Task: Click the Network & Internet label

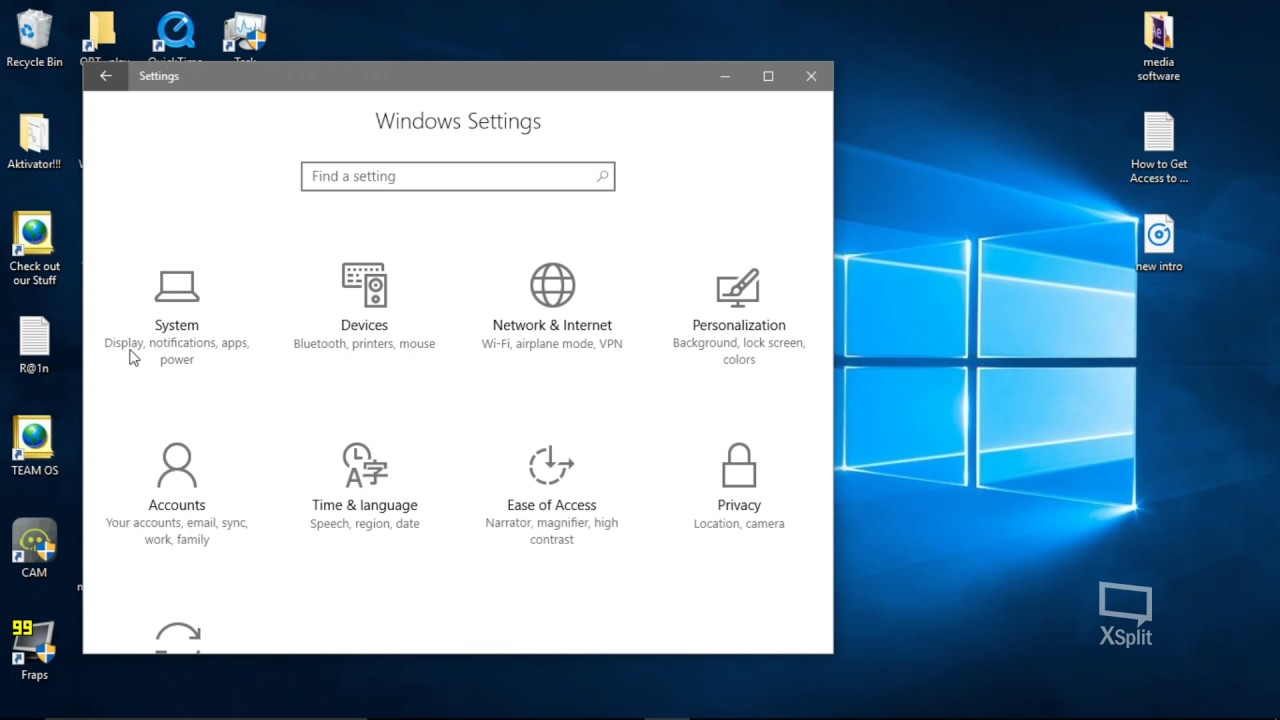Action: (x=552, y=325)
